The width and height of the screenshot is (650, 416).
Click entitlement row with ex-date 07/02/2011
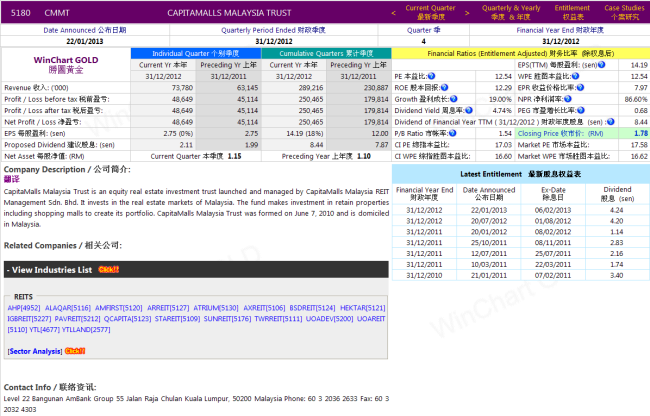click(521, 275)
